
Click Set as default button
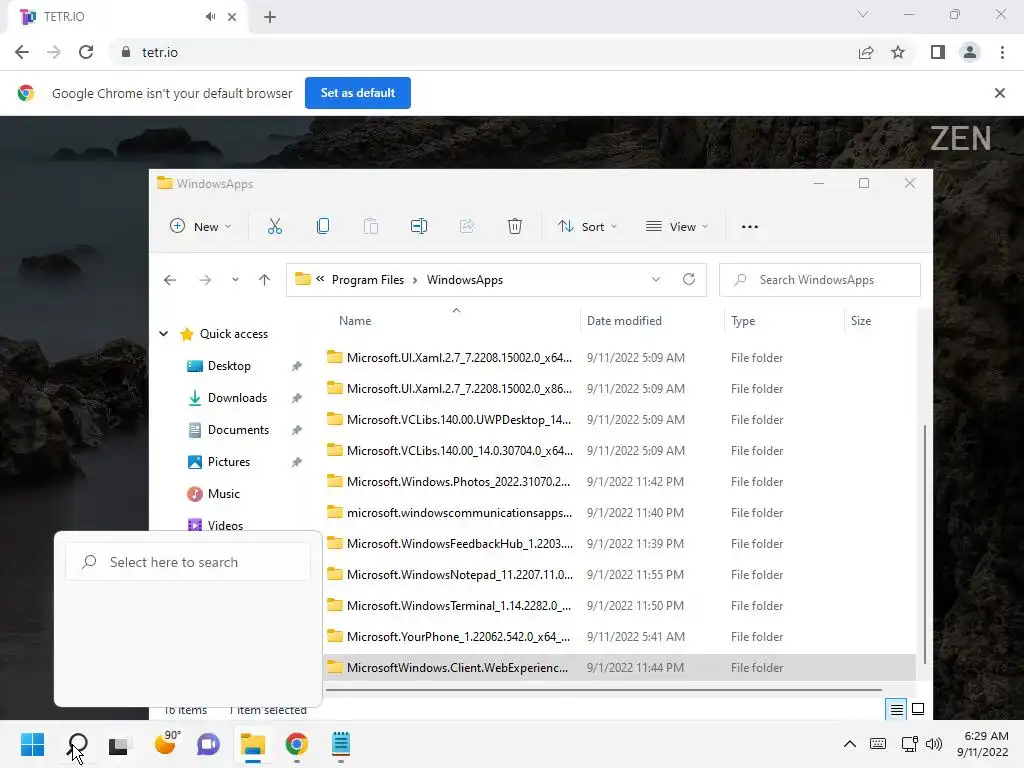358,93
